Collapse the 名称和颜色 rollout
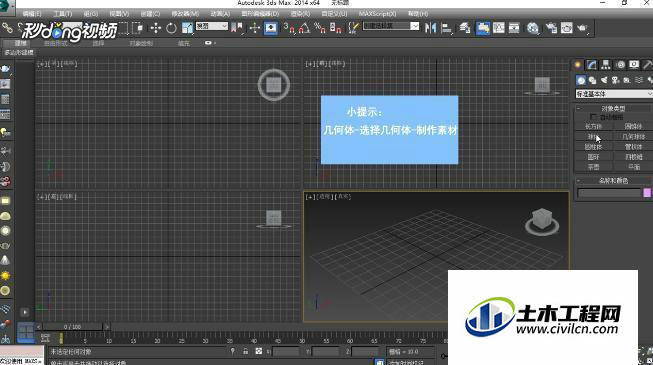The image size is (653, 365). click(x=613, y=180)
